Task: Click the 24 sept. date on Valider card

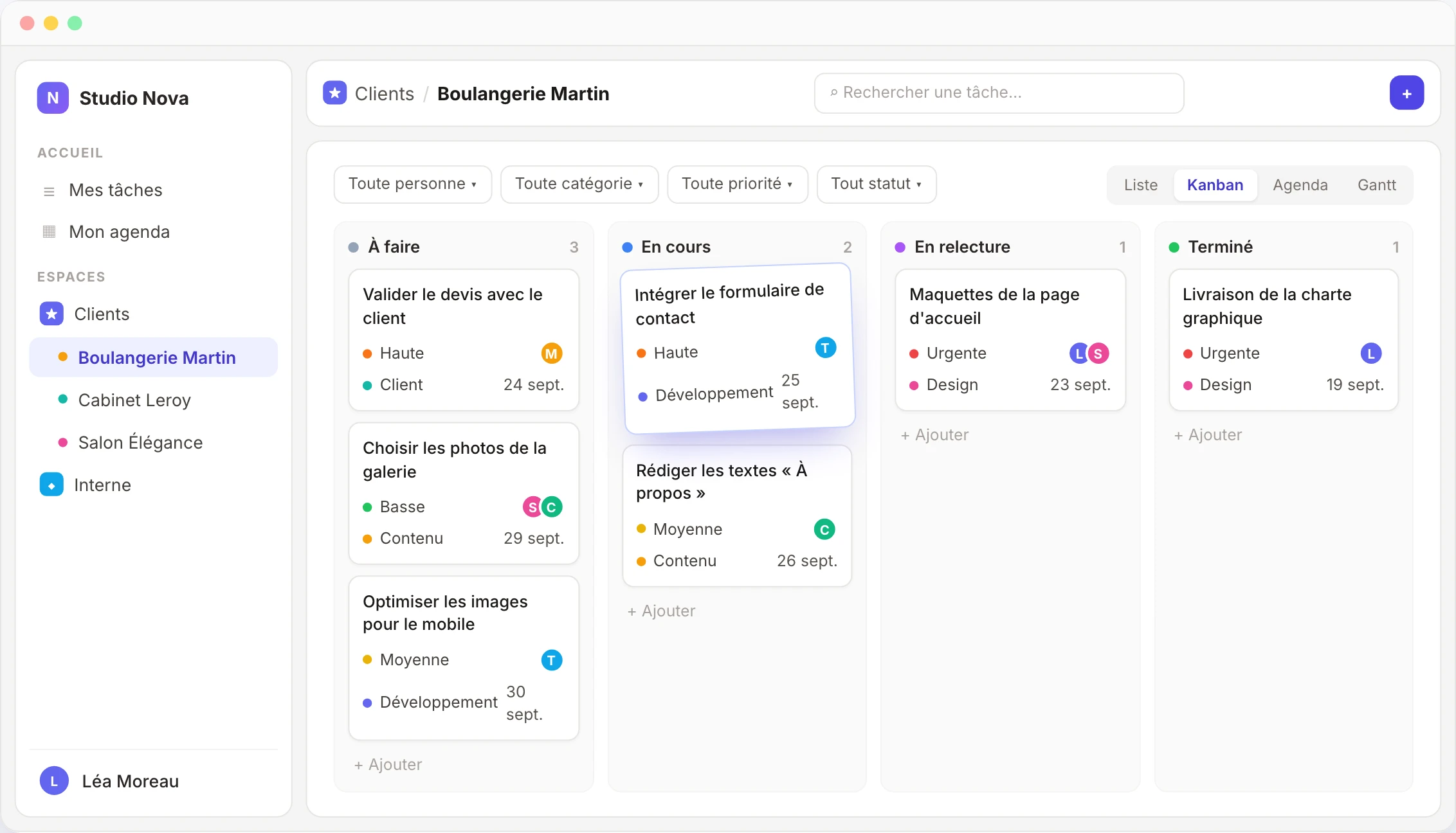Action: pos(534,385)
